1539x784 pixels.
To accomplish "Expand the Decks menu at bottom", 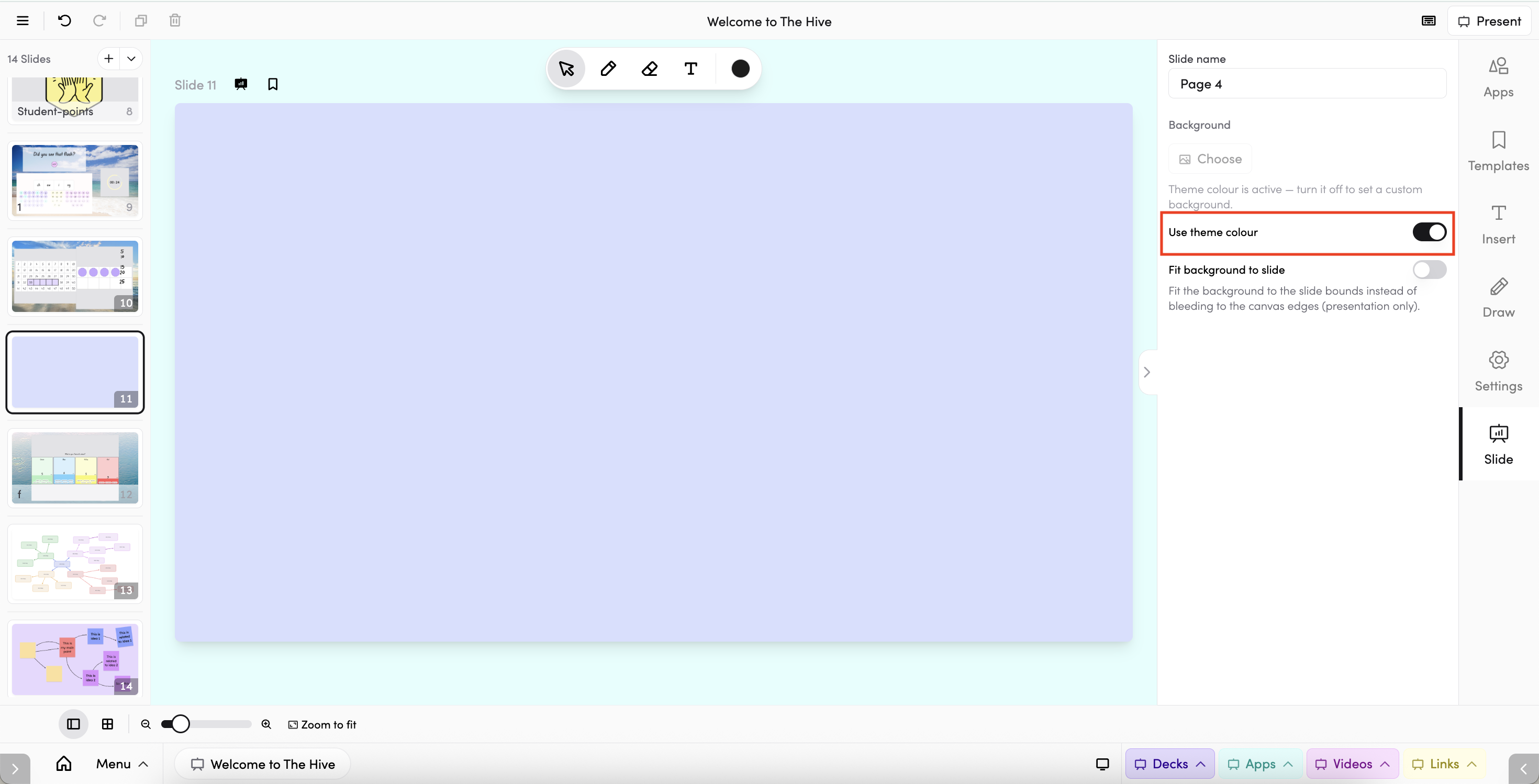I will pos(1170,764).
